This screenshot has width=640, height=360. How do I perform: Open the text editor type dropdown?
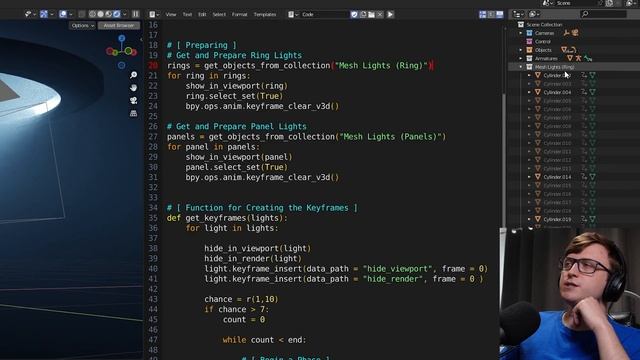[x=154, y=14]
